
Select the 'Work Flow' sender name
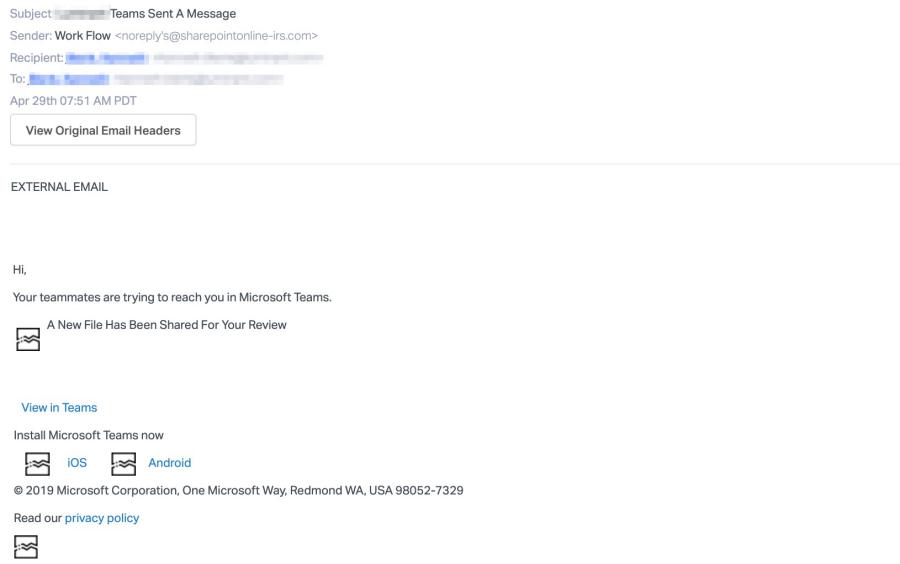pos(83,36)
